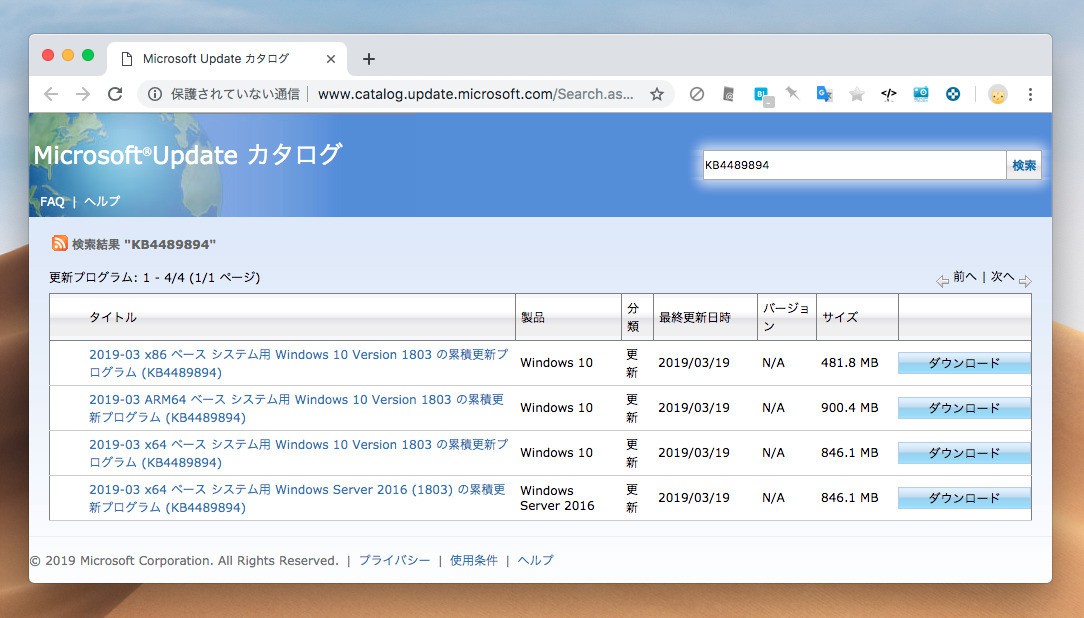The image size is (1084, 618).
Task: Click the code brackets extension icon
Action: point(888,94)
